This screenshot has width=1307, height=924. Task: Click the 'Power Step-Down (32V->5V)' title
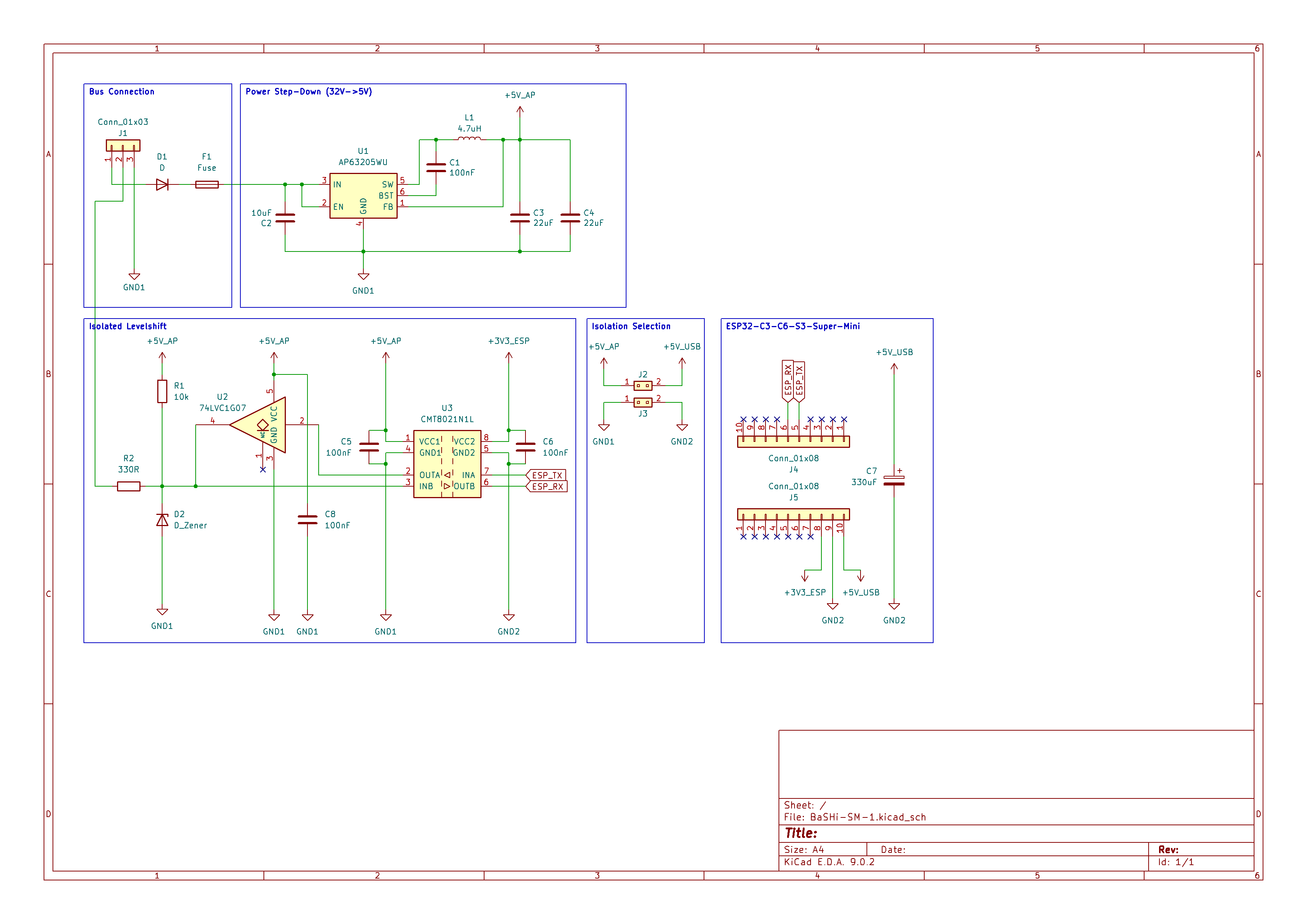[309, 92]
